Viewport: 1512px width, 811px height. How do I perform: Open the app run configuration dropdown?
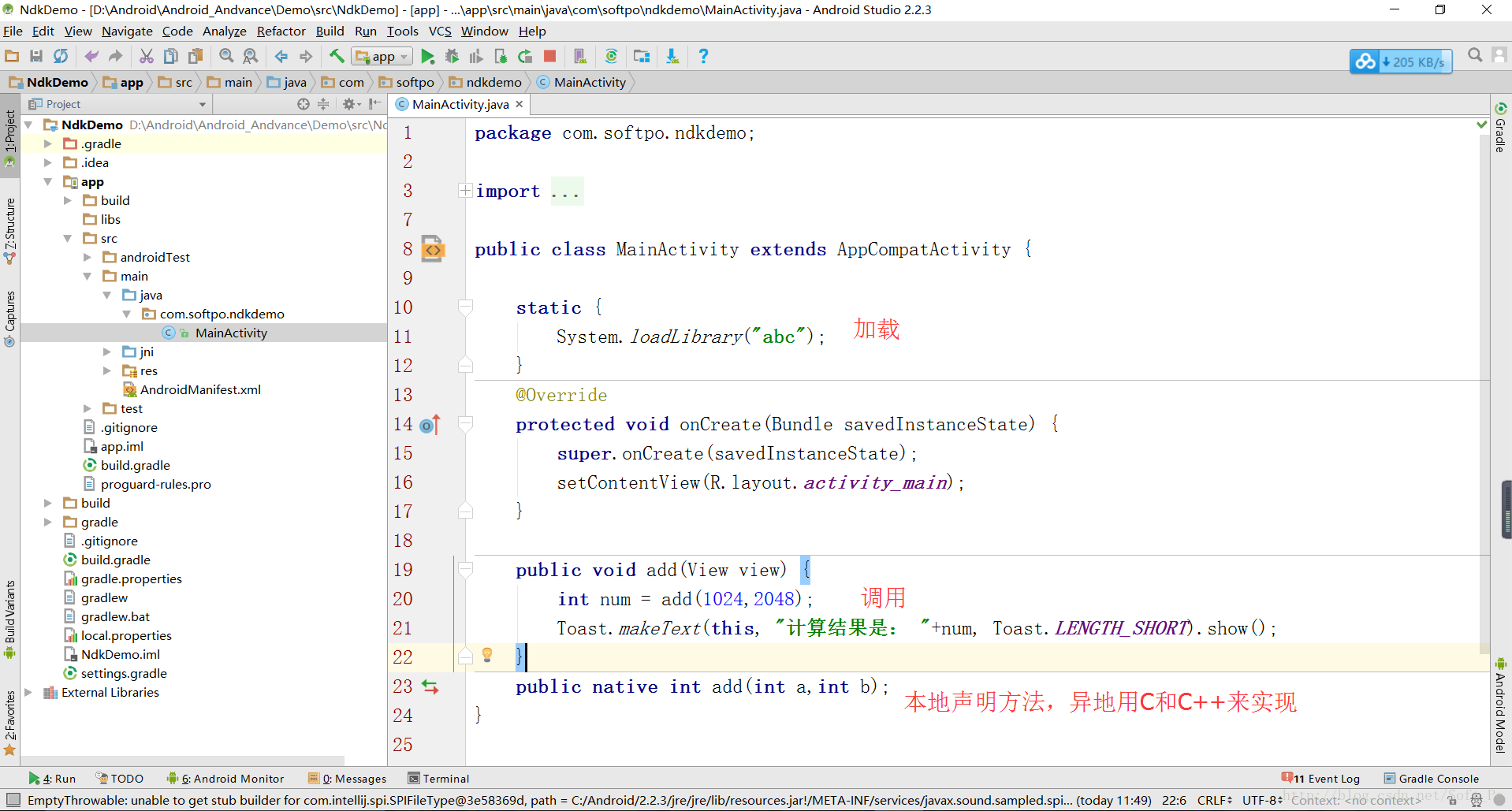click(x=382, y=57)
